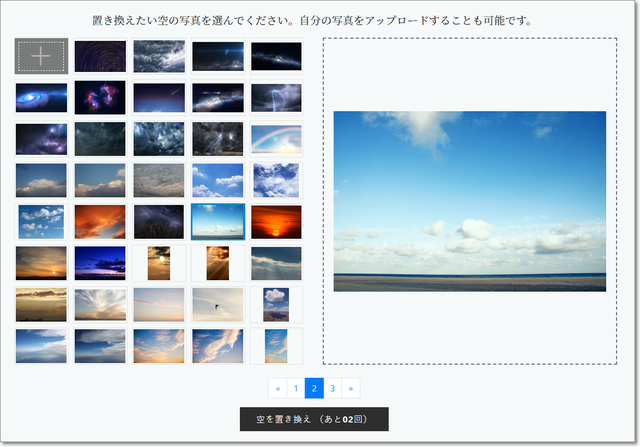Image resolution: width=640 pixels, height=447 pixels.
Task: Go to previous page with « arrow
Action: (x=277, y=388)
